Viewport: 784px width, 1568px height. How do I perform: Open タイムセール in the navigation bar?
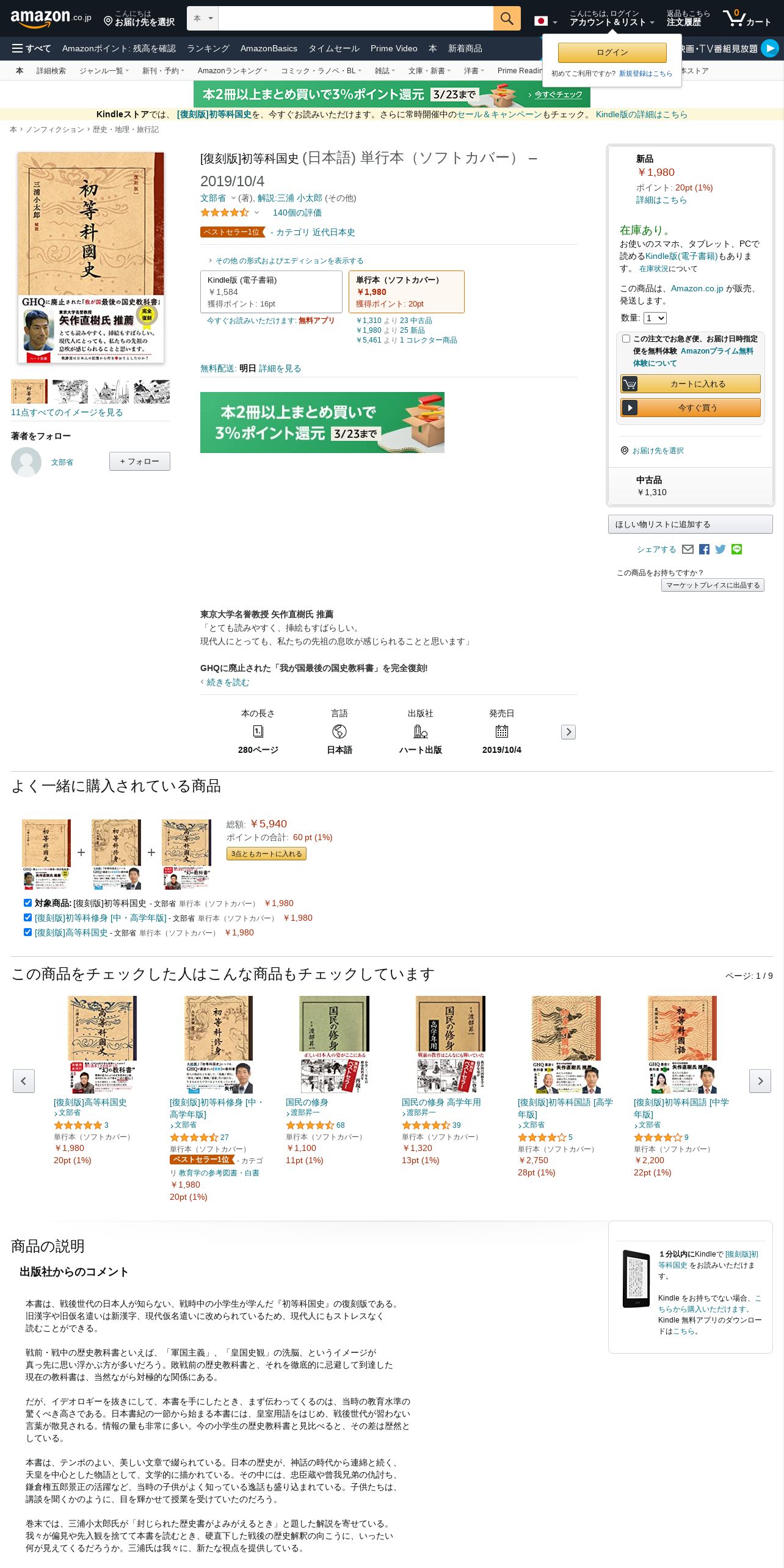[x=334, y=48]
